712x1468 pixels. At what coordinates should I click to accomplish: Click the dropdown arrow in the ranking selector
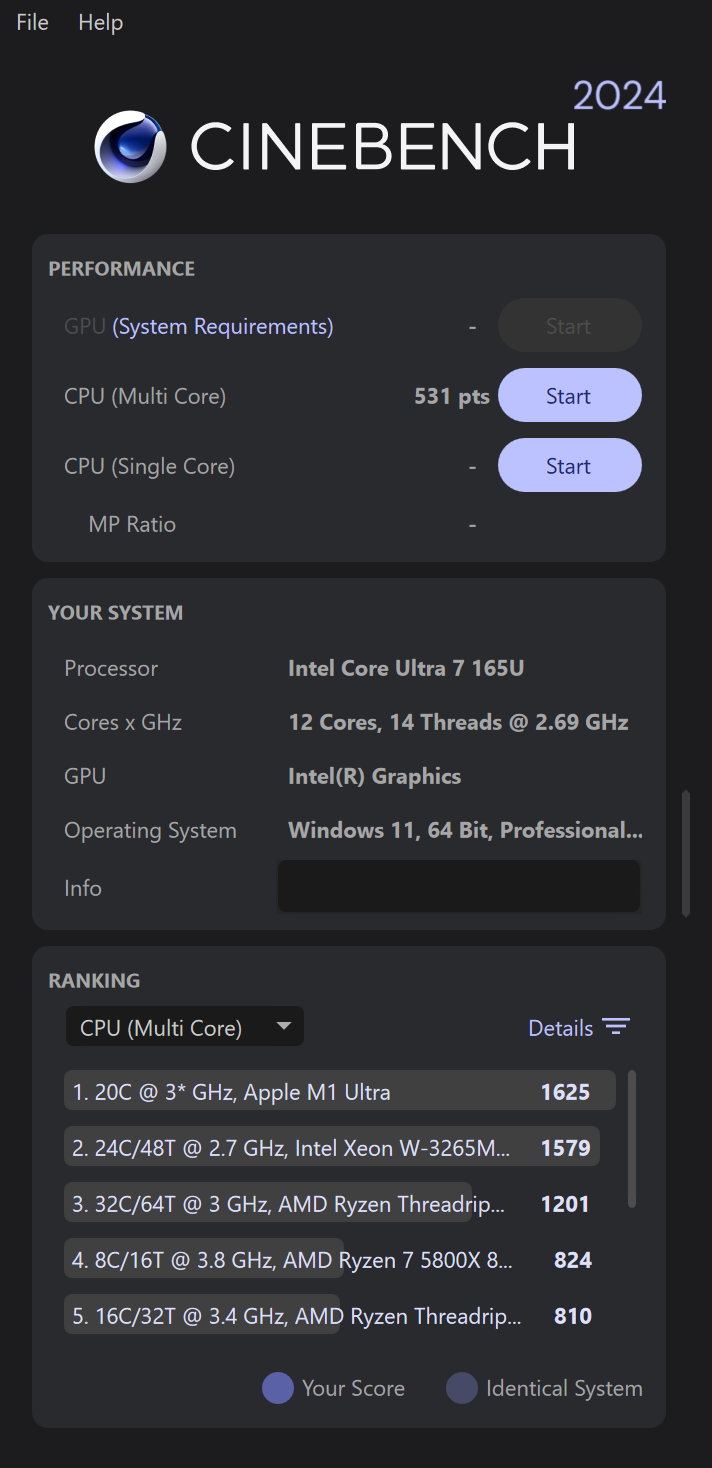[x=284, y=1026]
